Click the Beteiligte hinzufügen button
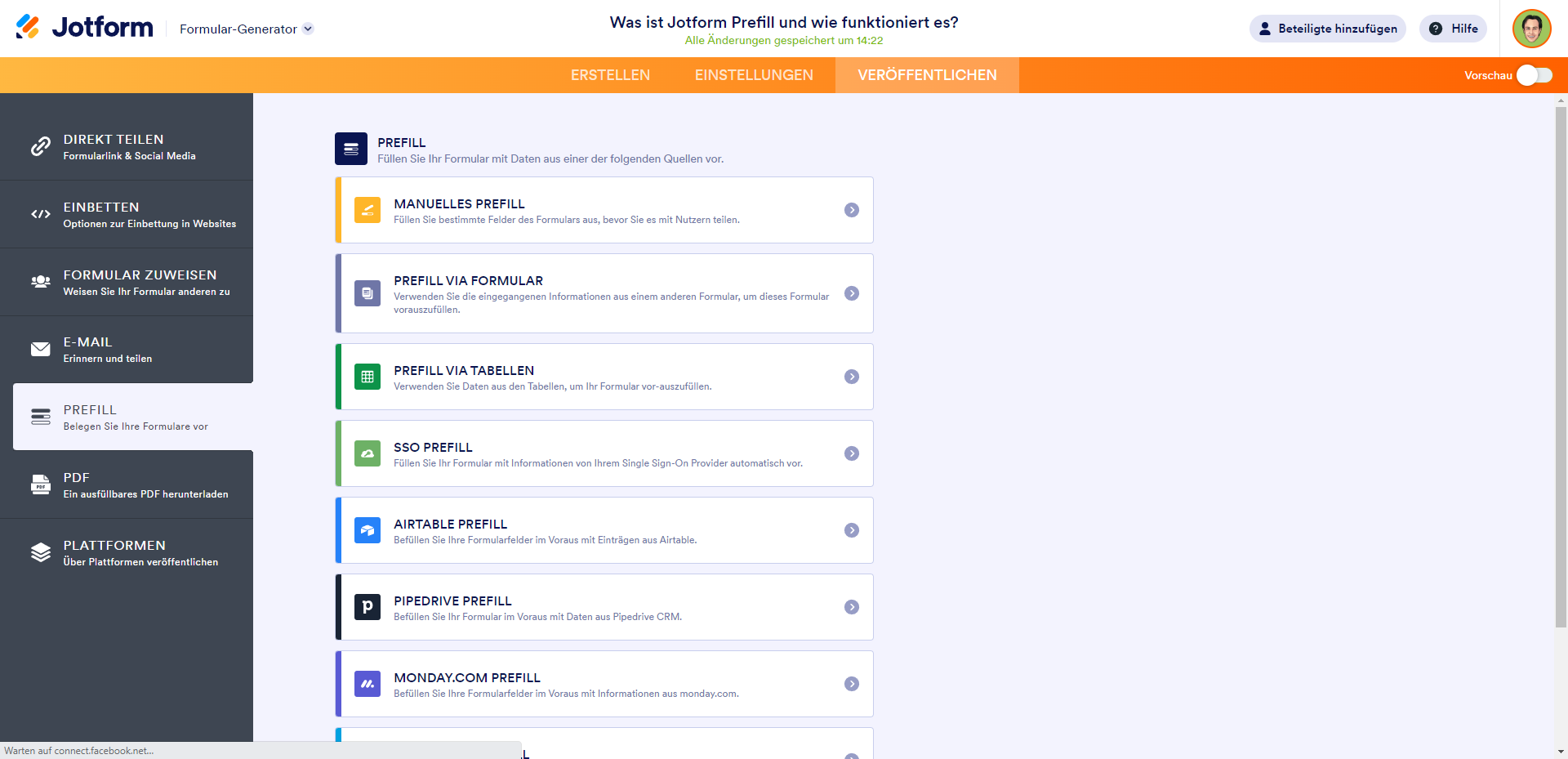 pos(1327,29)
